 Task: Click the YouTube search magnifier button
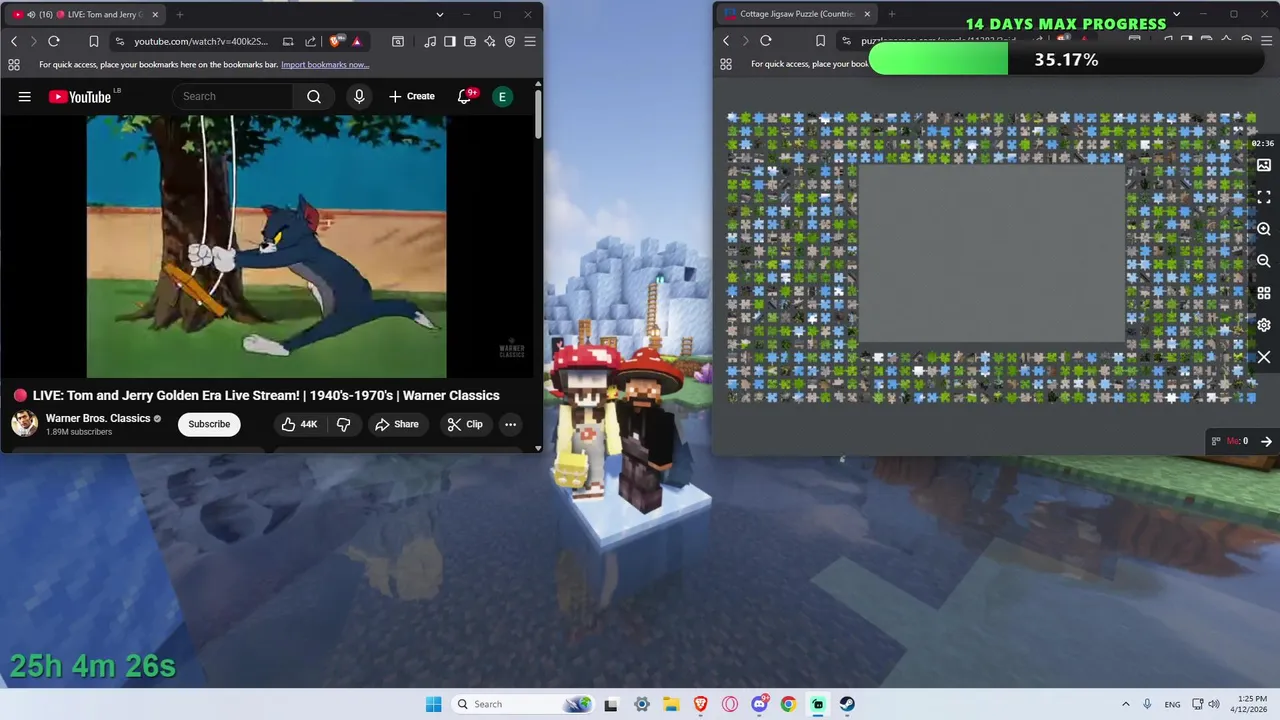(314, 96)
